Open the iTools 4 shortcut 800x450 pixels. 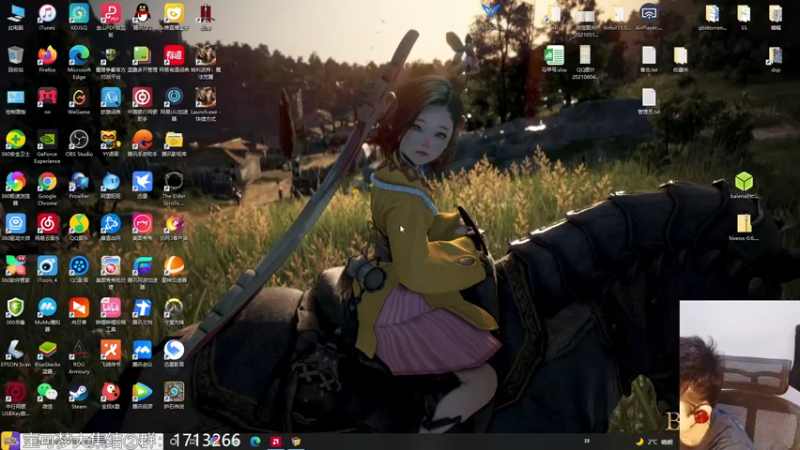pyautogui.click(x=47, y=269)
